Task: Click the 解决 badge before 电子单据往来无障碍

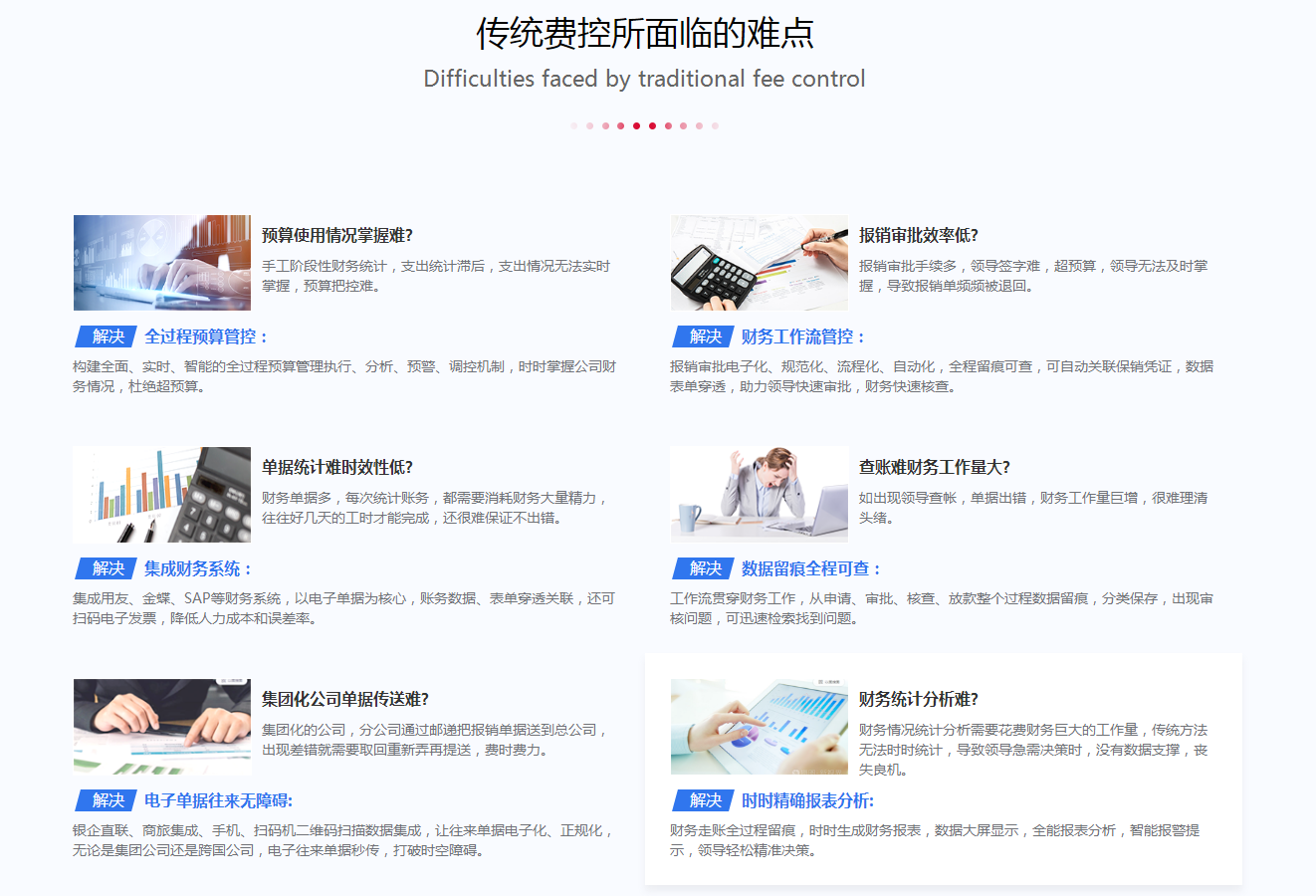Action: tap(107, 800)
